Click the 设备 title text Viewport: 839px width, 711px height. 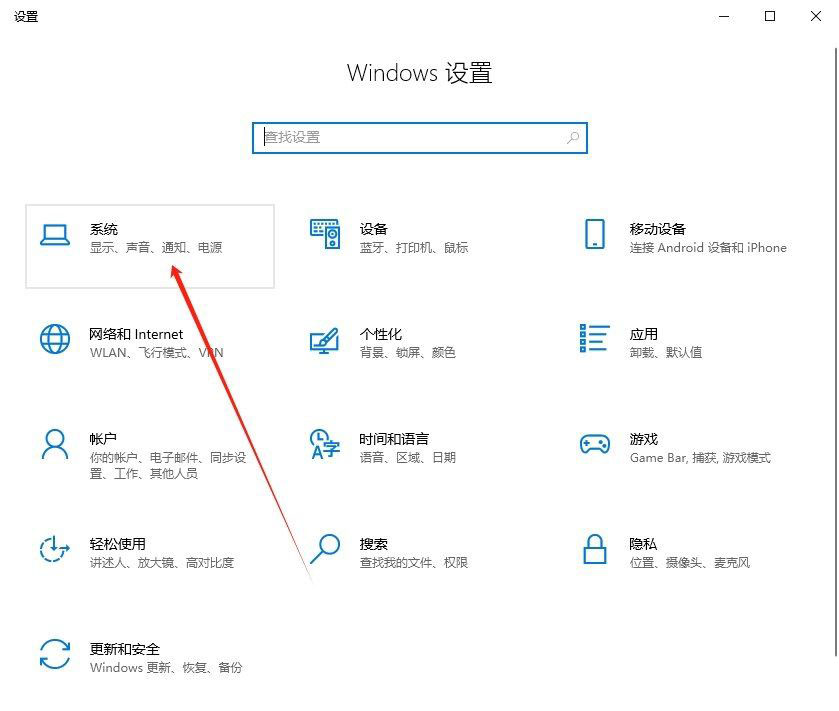pyautogui.click(x=373, y=229)
